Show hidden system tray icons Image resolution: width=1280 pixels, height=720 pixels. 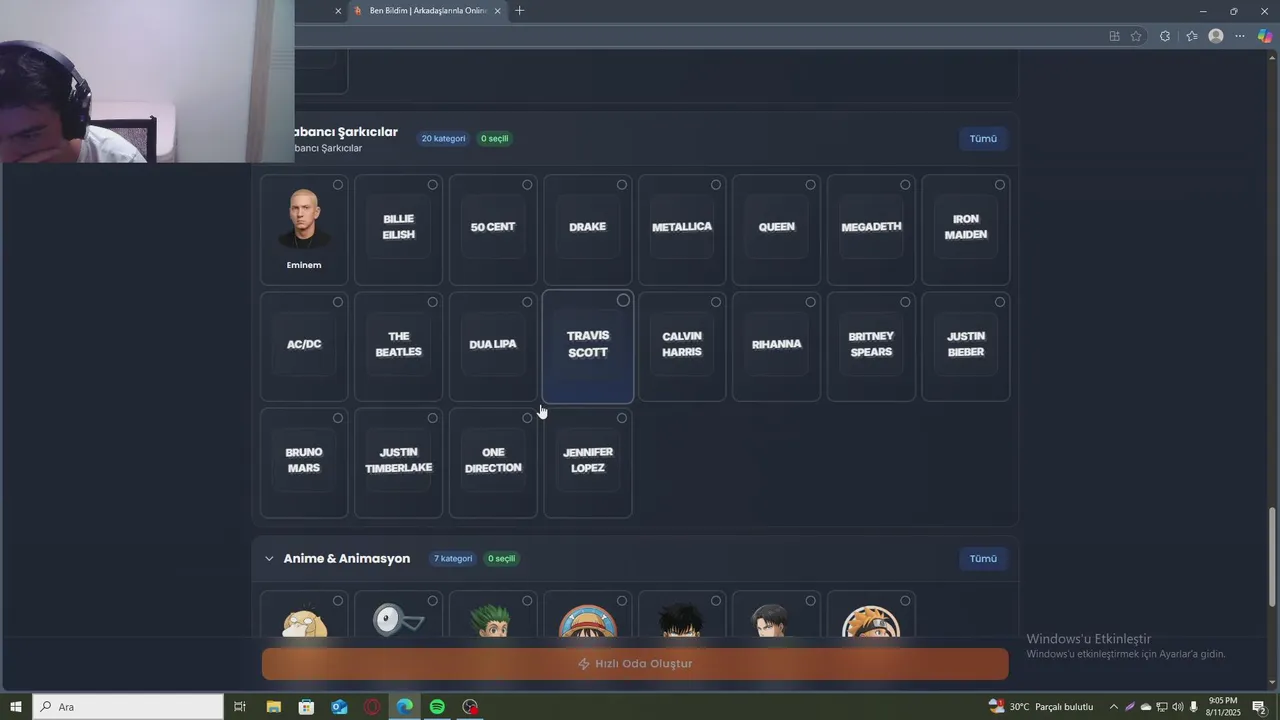pyautogui.click(x=1114, y=707)
